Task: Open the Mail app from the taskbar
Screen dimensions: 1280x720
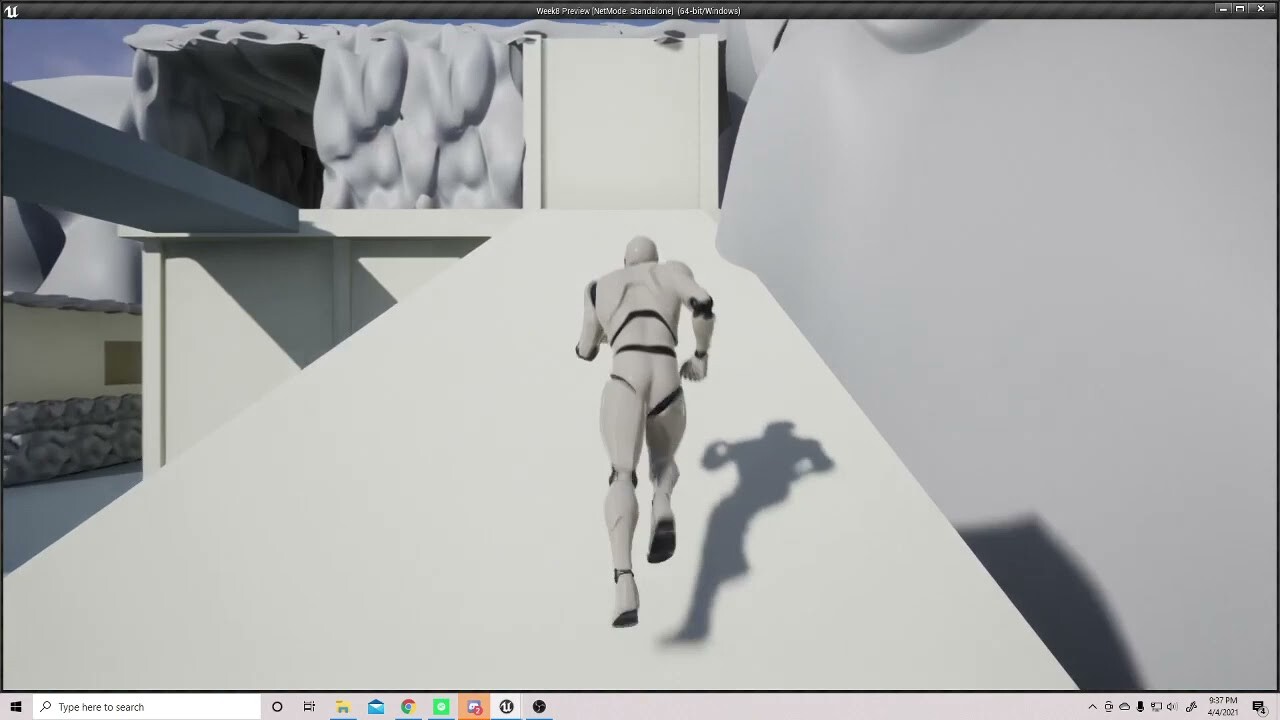Action: [375, 707]
